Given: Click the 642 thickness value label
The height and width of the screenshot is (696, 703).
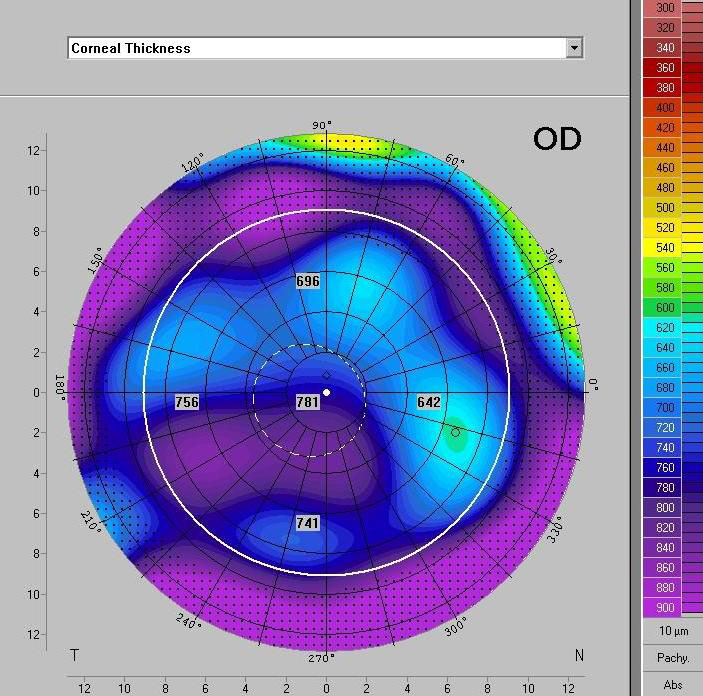Looking at the screenshot, I should (428, 402).
